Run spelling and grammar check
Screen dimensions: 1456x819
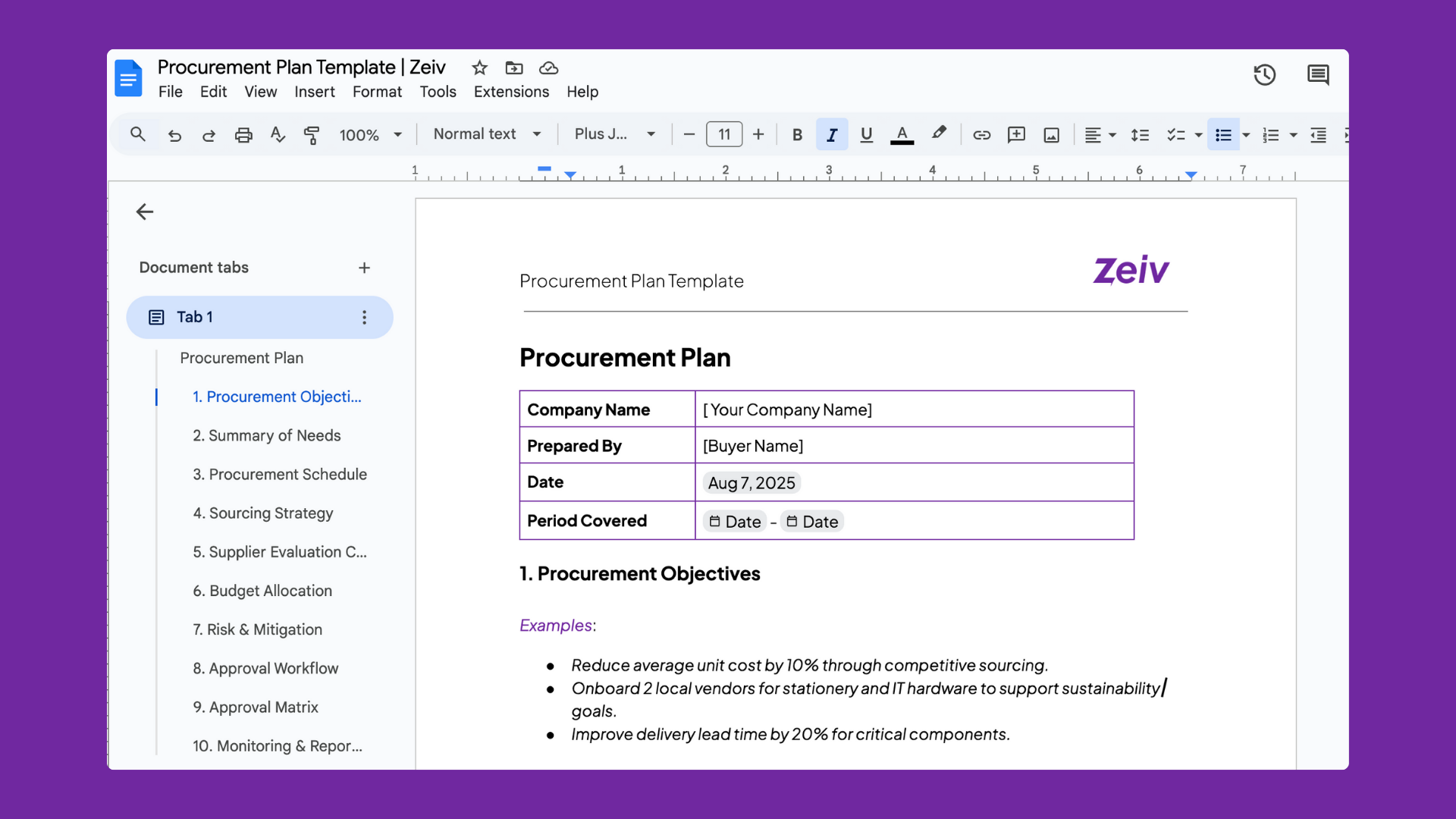[278, 134]
